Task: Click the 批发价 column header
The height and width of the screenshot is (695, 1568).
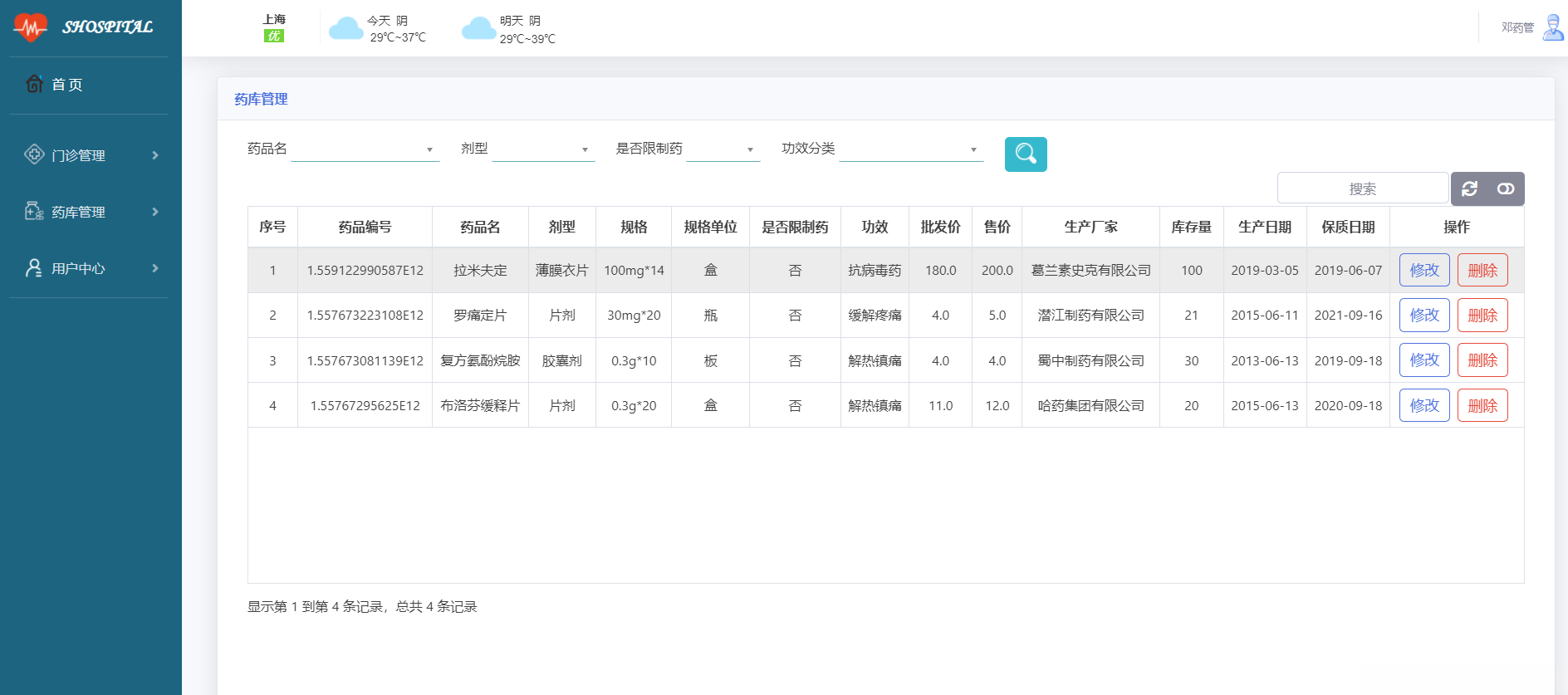Action: coord(940,227)
